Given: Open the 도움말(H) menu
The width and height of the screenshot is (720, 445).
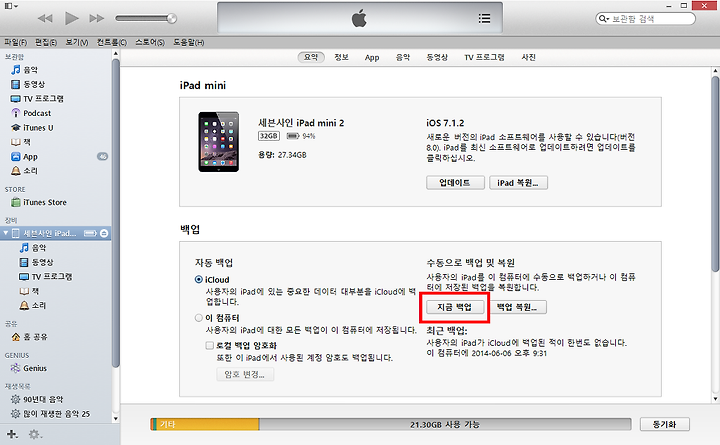Looking at the screenshot, I should coord(188,42).
